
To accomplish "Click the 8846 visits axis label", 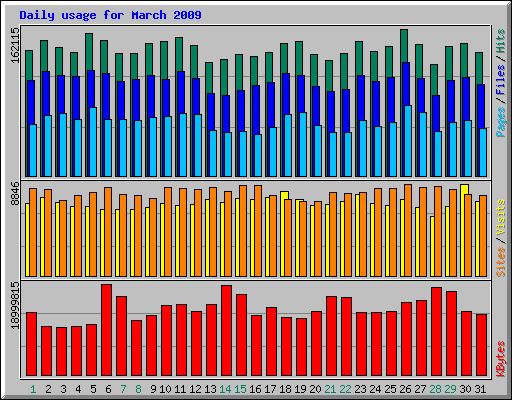I will tap(15, 194).
